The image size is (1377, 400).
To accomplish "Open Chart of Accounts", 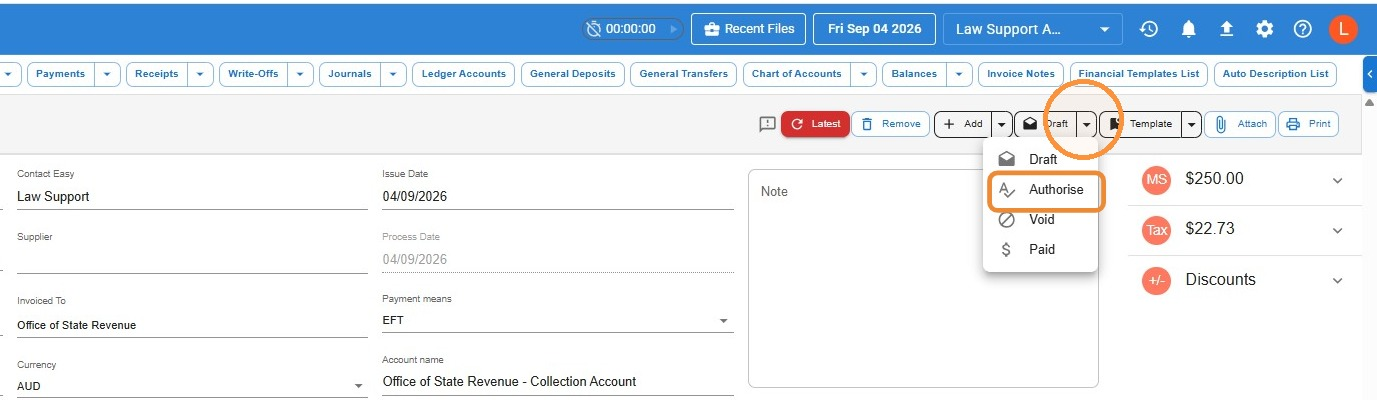I will (797, 74).
